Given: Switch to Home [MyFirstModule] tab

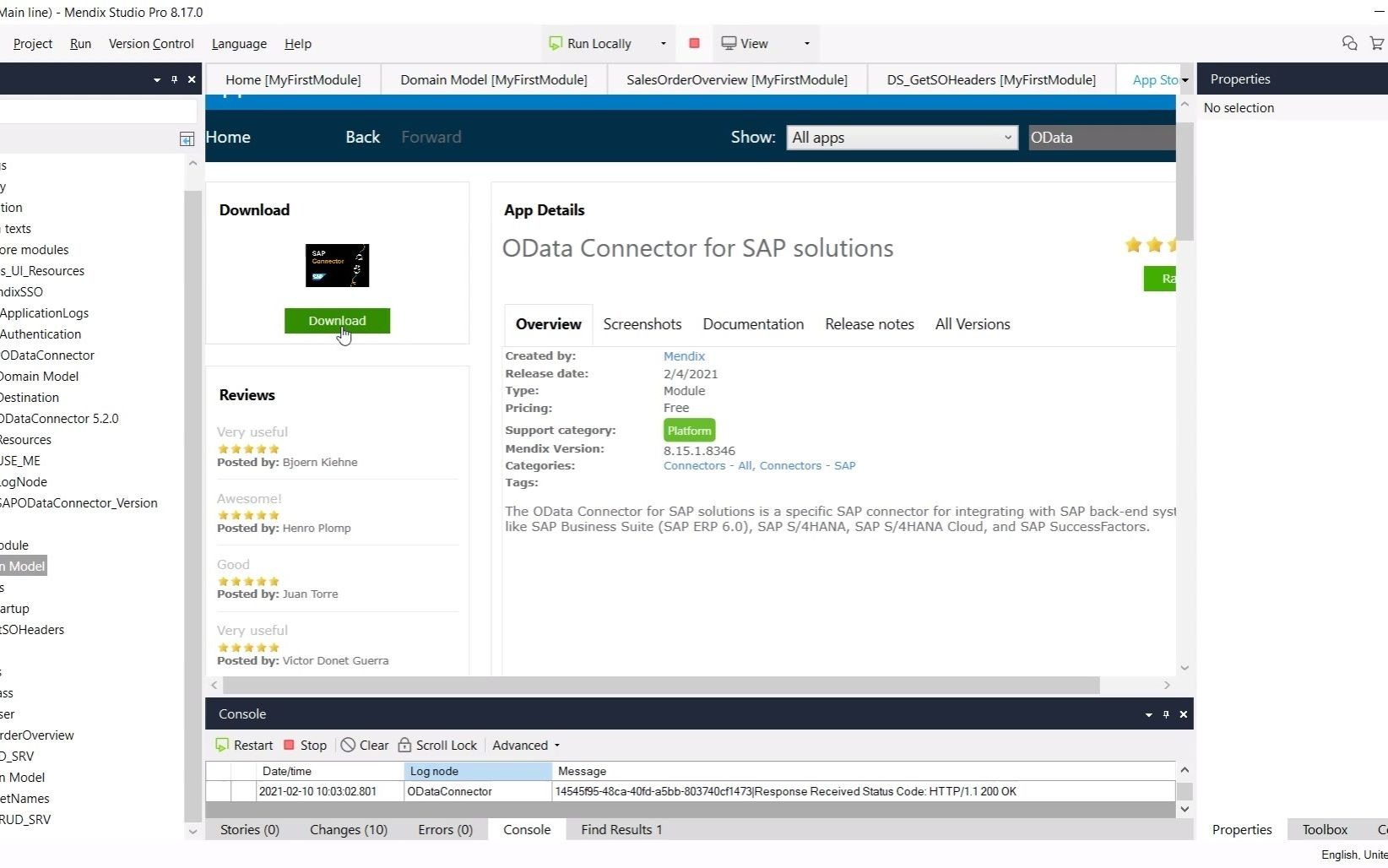Looking at the screenshot, I should pyautogui.click(x=293, y=79).
